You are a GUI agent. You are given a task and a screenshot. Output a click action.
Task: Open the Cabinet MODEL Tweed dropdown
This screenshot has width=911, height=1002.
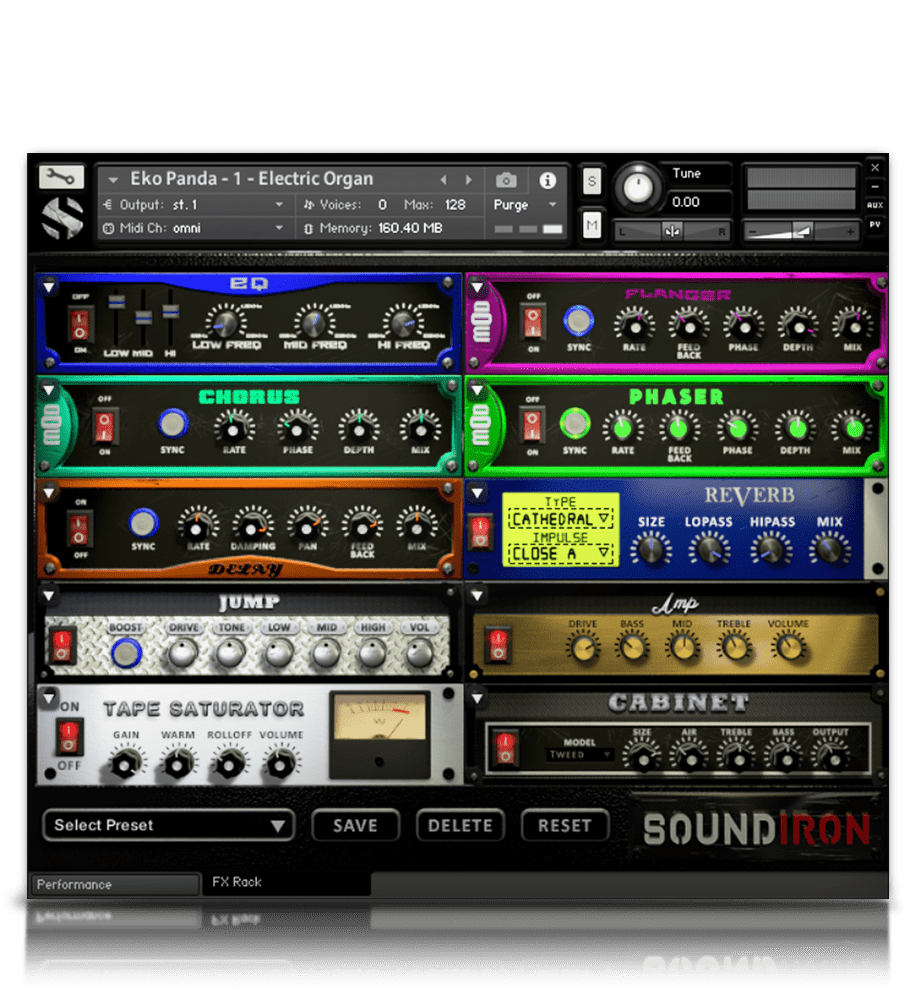tap(579, 755)
